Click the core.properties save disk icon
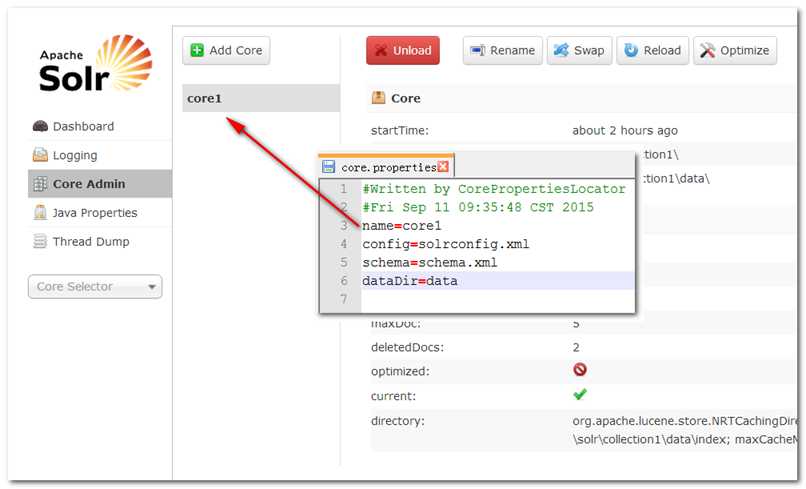Viewport: 806px width, 489px height. coord(328,167)
